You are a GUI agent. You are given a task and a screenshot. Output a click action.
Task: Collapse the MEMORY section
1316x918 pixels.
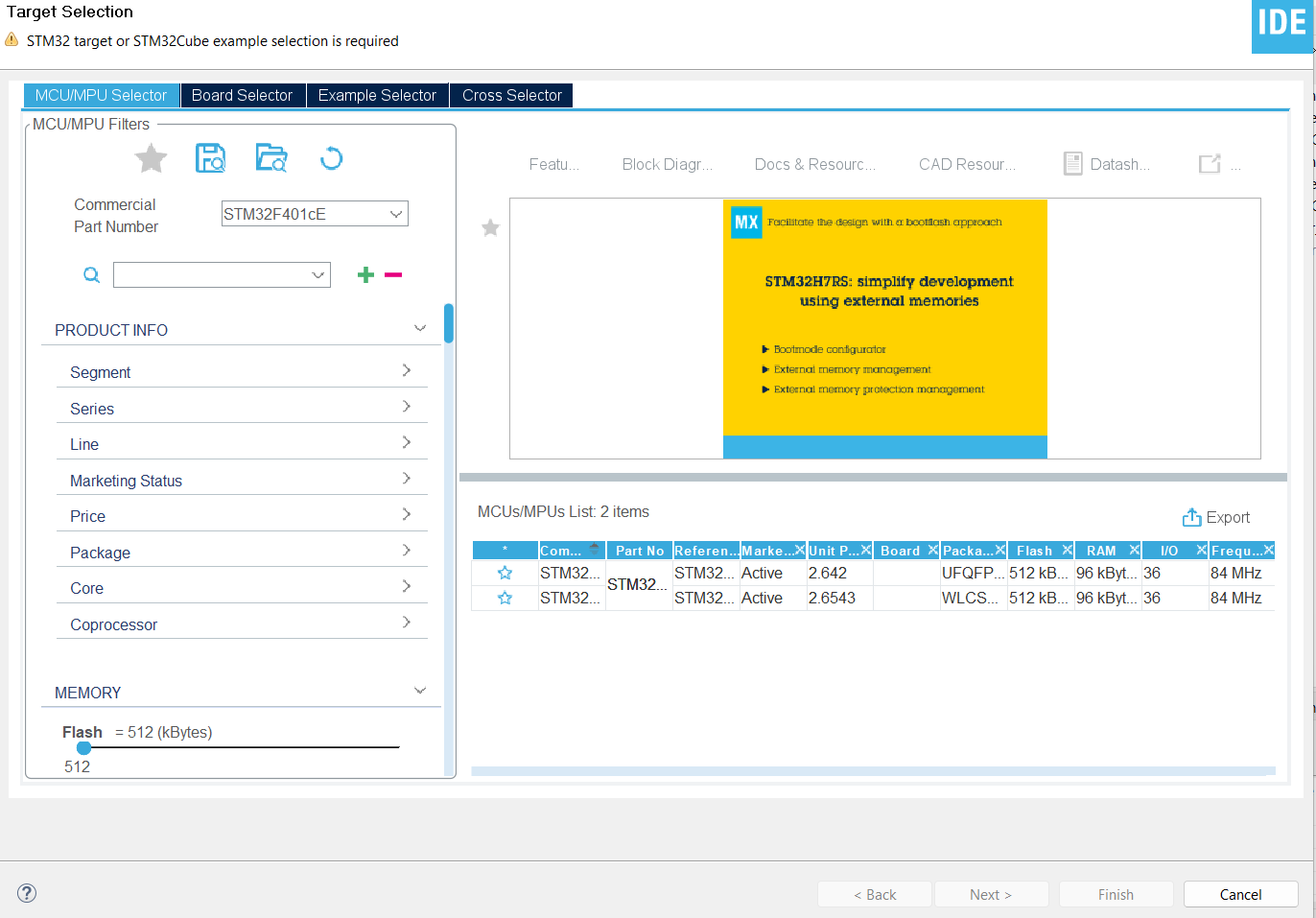[x=419, y=691]
